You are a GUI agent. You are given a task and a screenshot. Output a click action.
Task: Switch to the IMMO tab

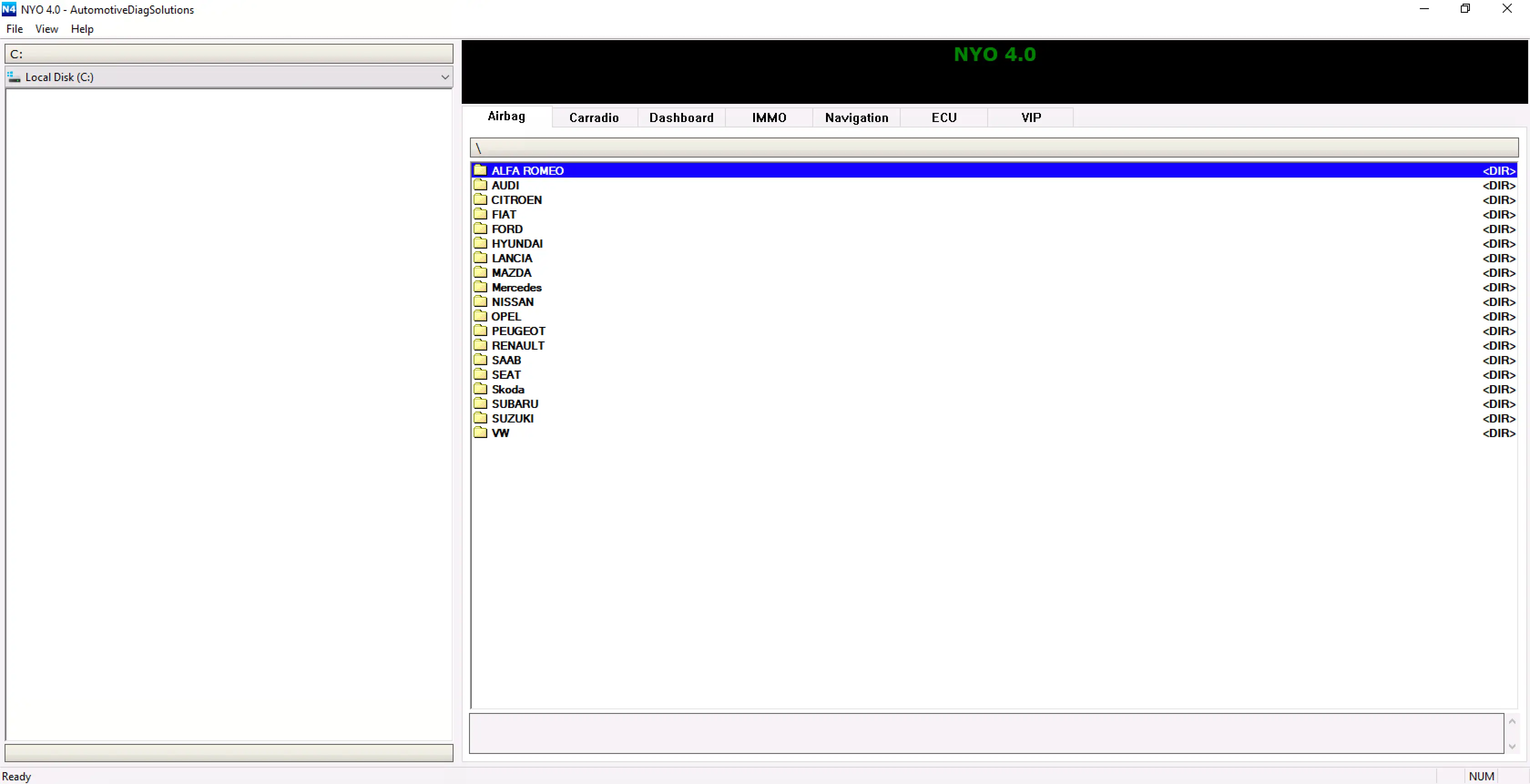[769, 117]
